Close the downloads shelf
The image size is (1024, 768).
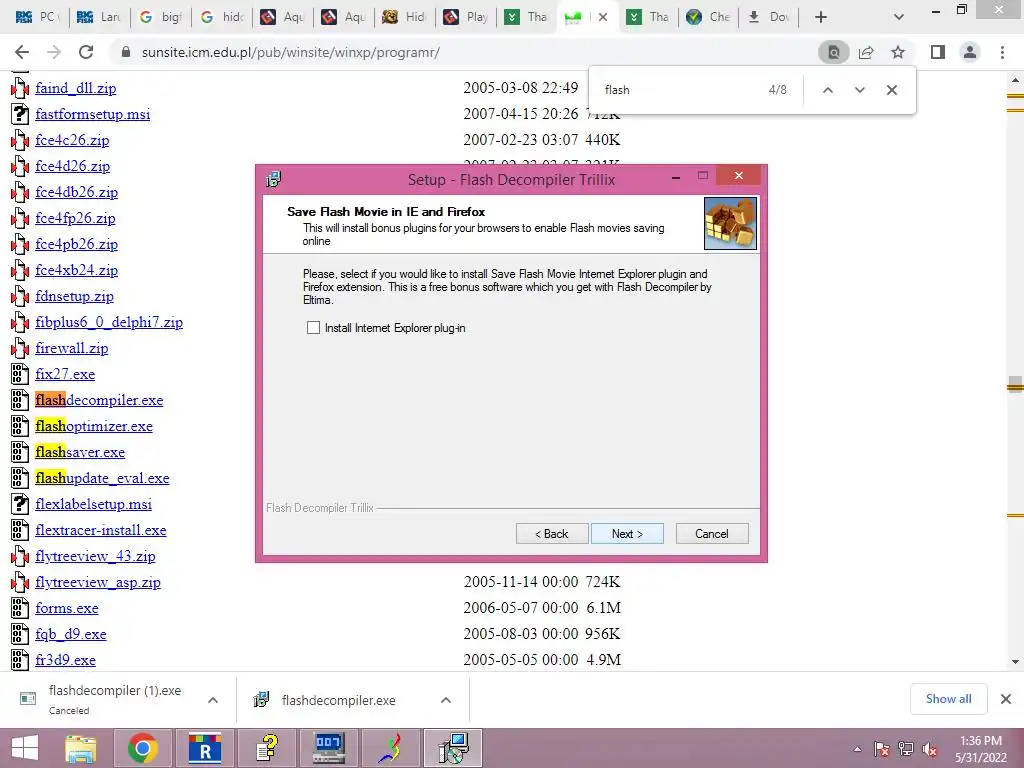(x=1006, y=699)
